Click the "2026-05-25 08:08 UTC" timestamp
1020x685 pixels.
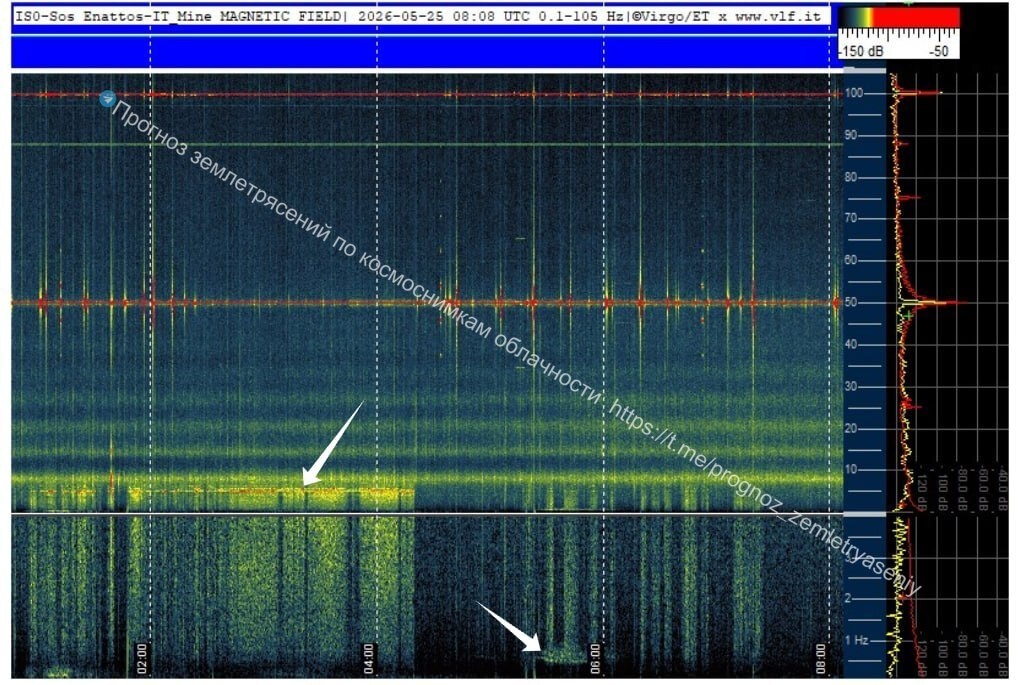(x=445, y=16)
